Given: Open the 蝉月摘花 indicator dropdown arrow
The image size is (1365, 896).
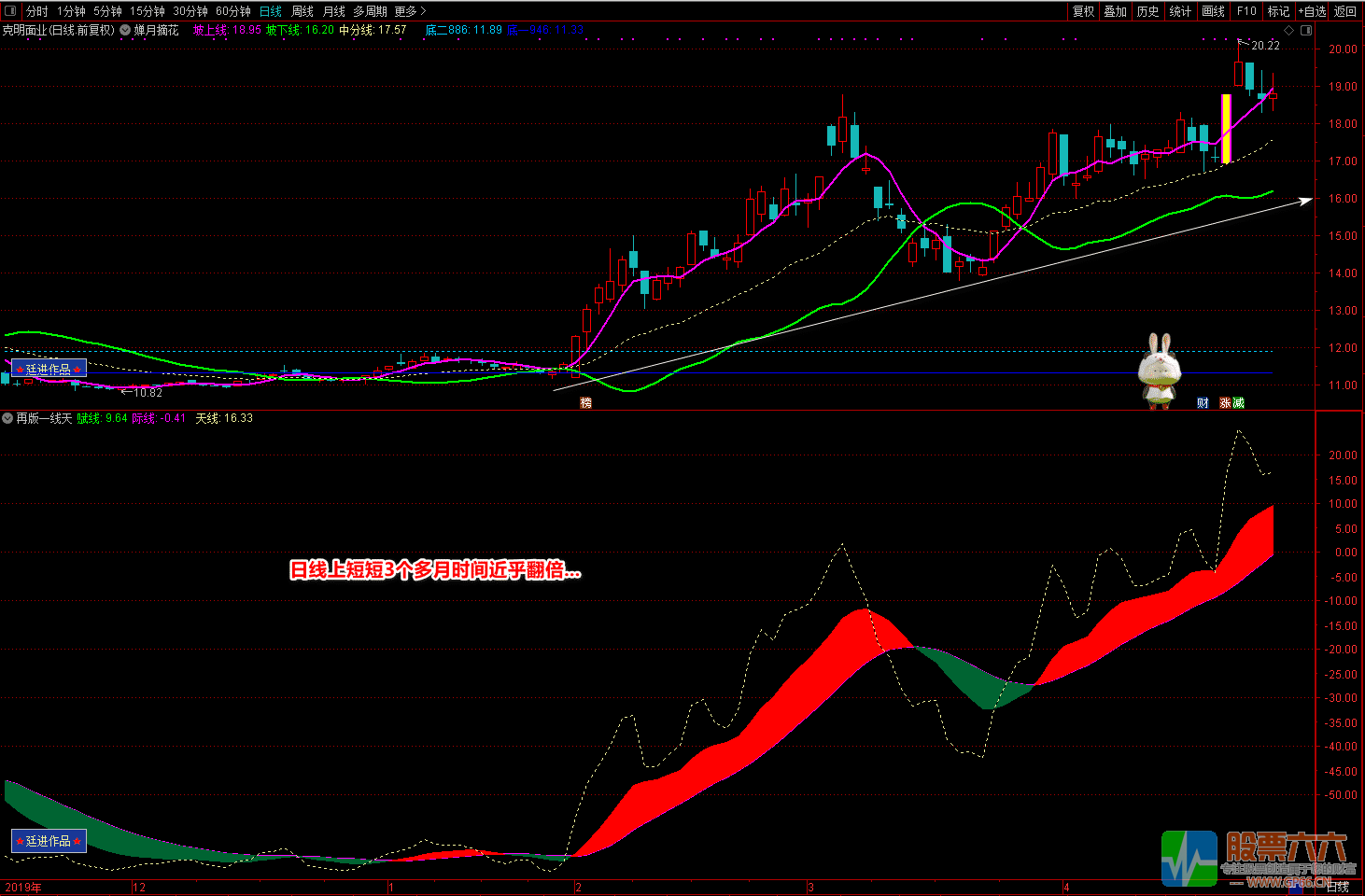Looking at the screenshot, I should [125, 30].
